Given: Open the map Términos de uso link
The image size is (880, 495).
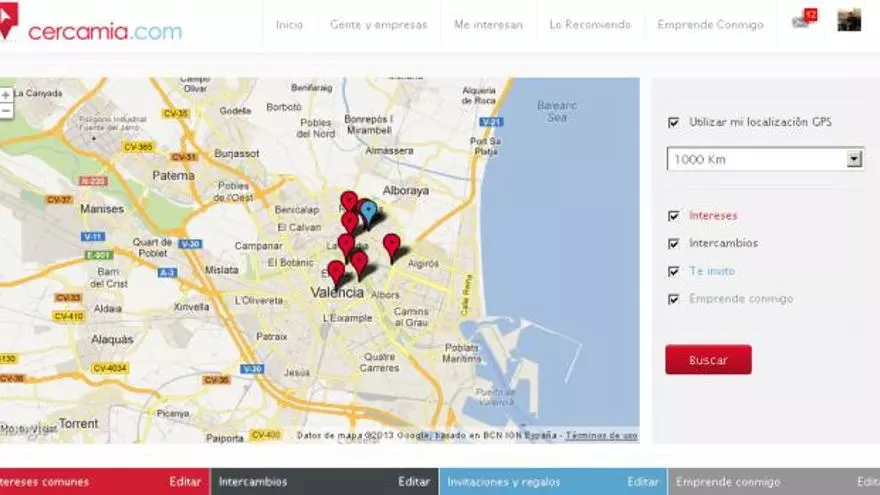Looking at the screenshot, I should [x=601, y=436].
